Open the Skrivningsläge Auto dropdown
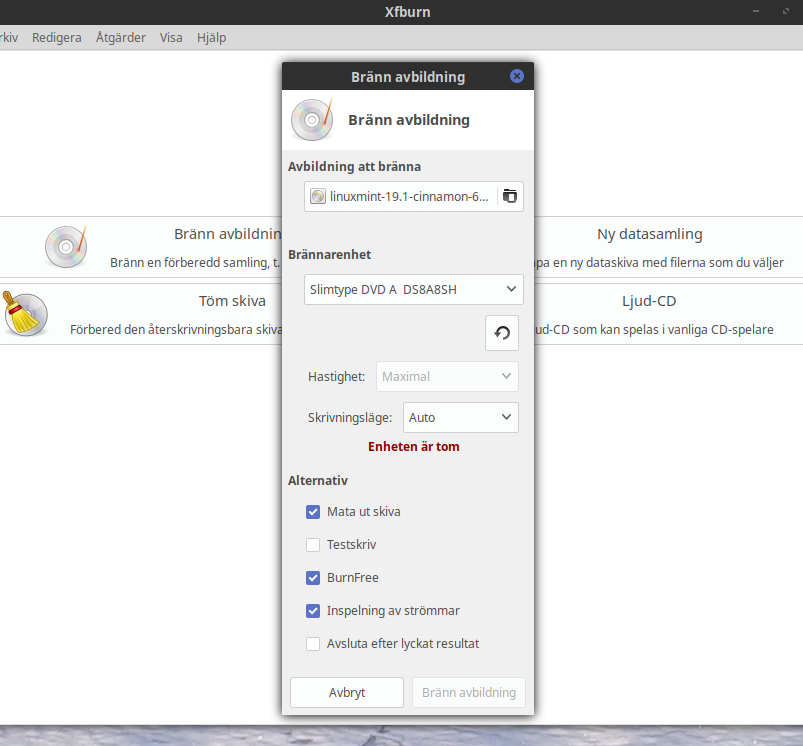Image resolution: width=803 pixels, height=746 pixels. pyautogui.click(x=460, y=418)
